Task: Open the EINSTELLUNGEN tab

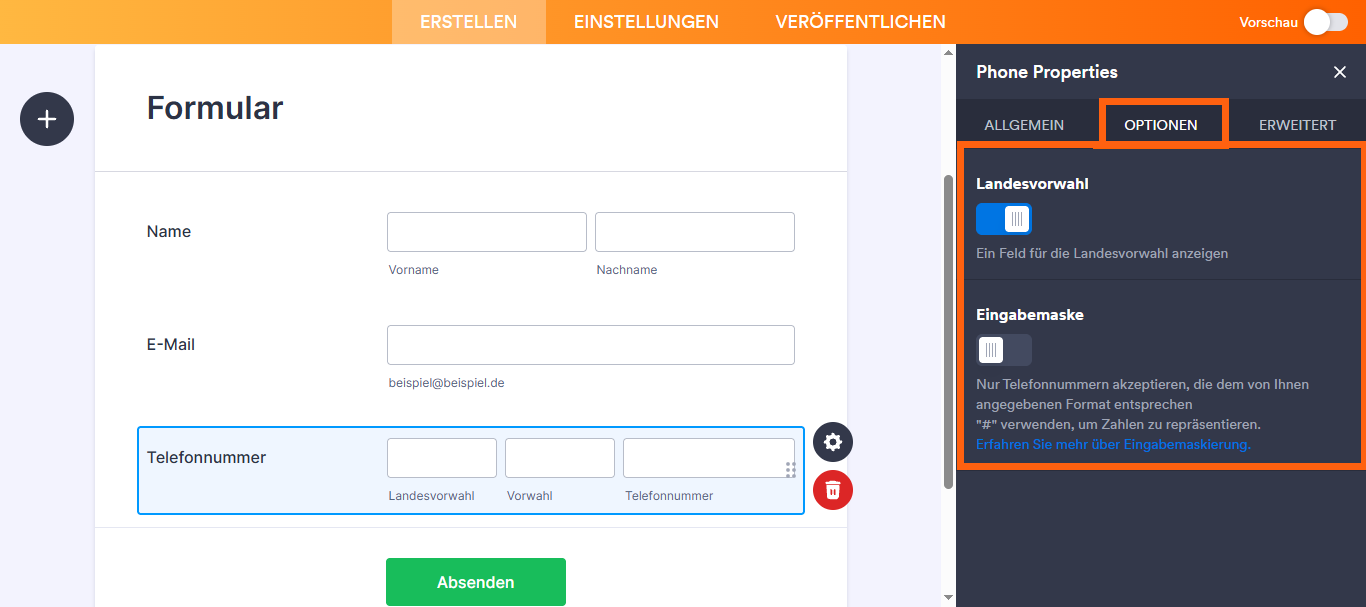Action: 646,22
